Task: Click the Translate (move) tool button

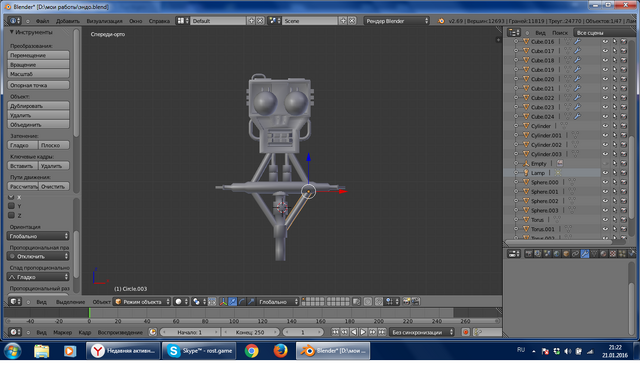Action: [x=38, y=55]
